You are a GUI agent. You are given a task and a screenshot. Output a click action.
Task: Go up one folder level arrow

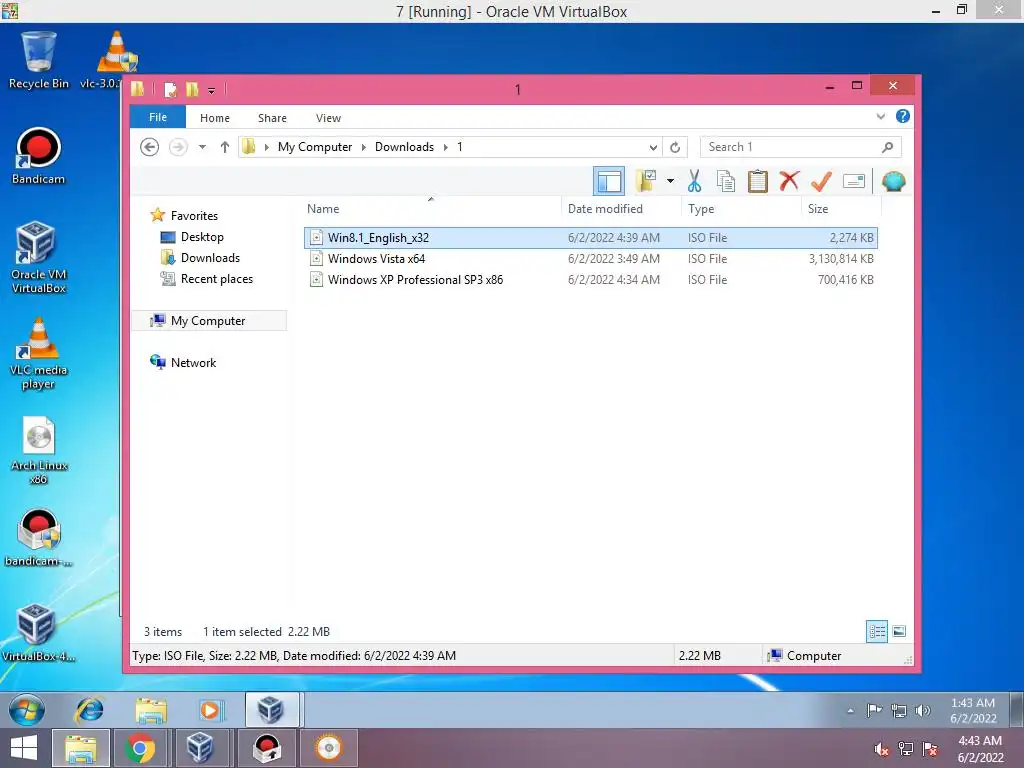(x=225, y=147)
